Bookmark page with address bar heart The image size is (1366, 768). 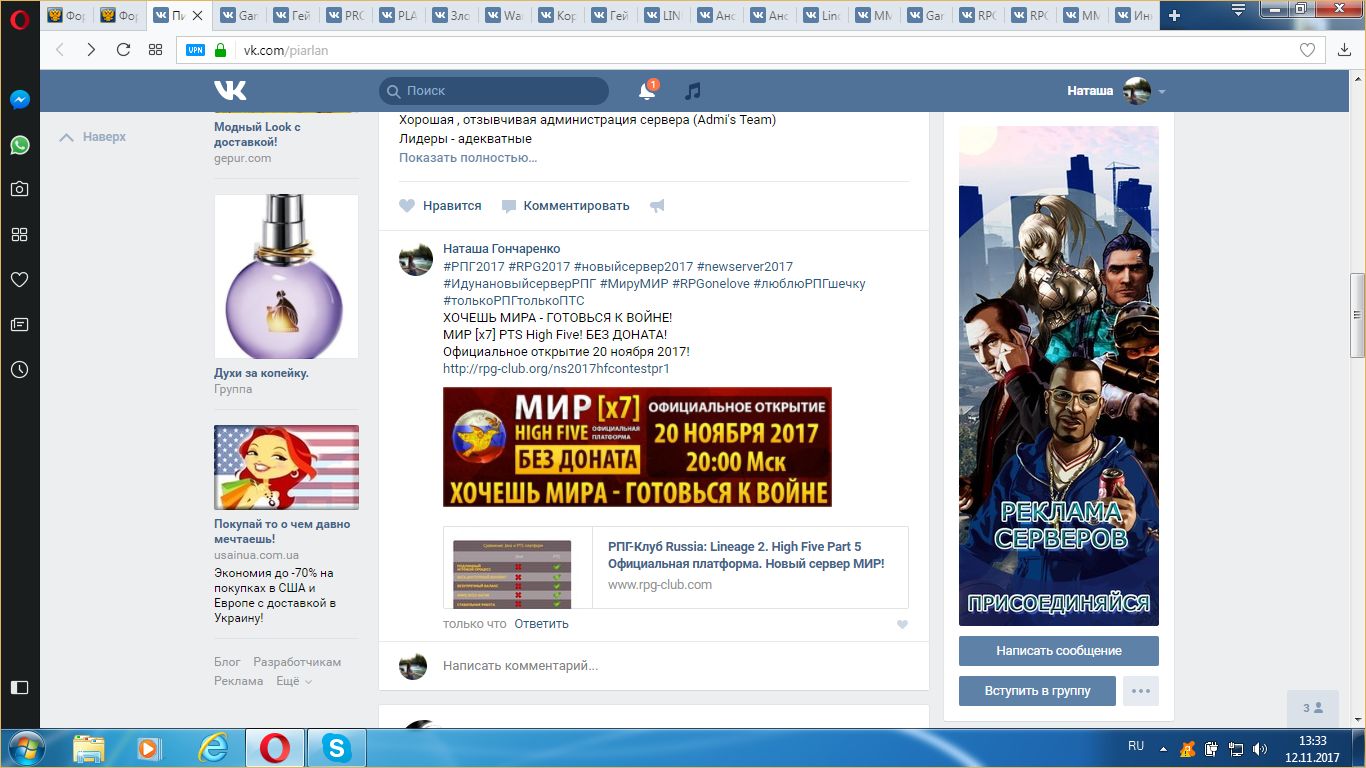[x=1307, y=50]
